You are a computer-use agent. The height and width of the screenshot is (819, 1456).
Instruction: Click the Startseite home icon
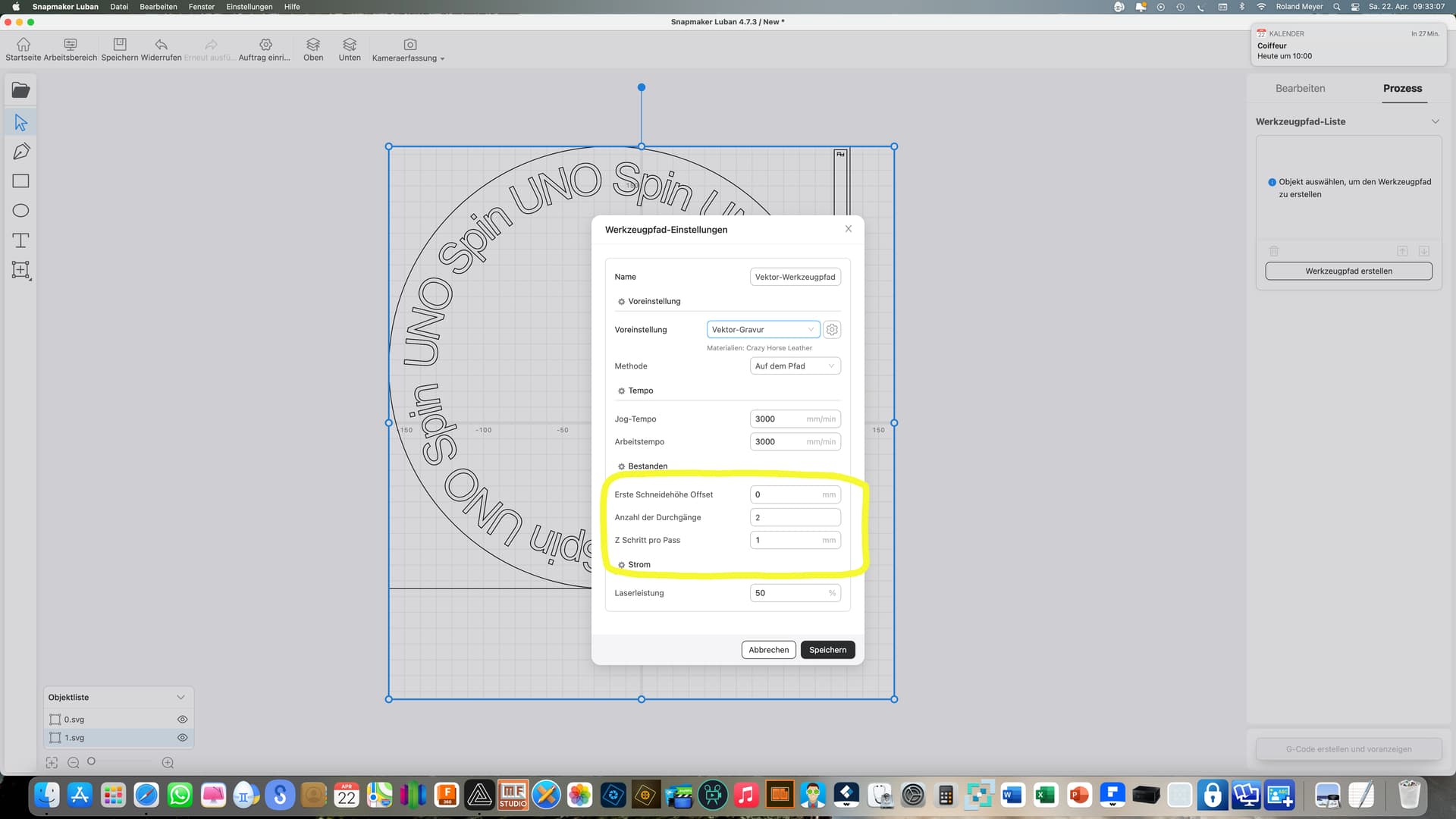coord(24,44)
